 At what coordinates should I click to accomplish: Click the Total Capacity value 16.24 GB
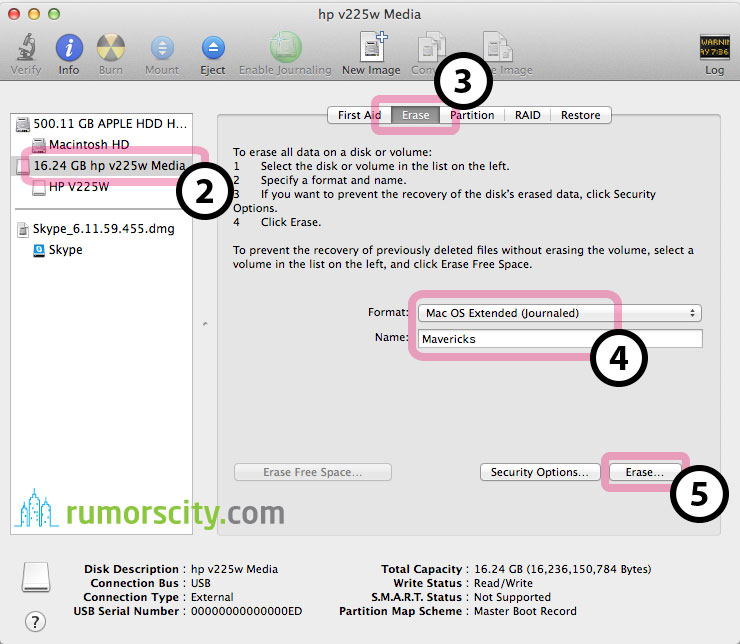pyautogui.click(x=562, y=569)
